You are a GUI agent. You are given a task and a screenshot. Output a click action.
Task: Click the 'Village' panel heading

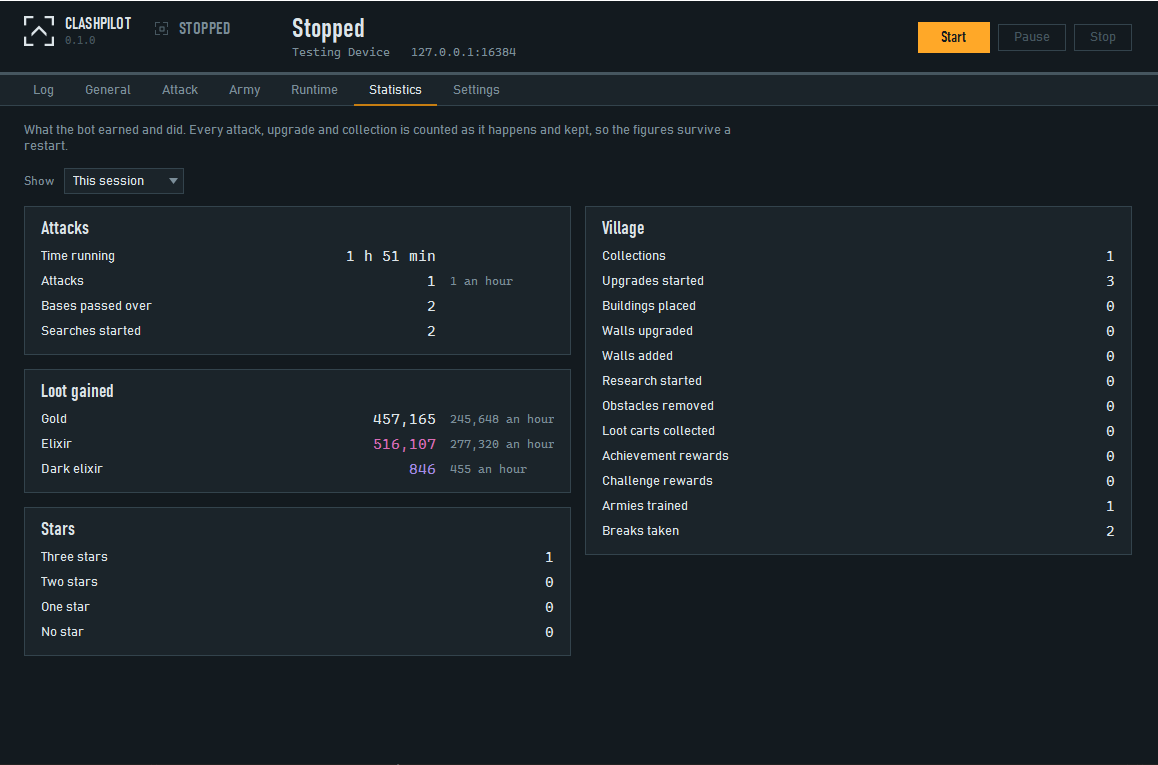623,228
